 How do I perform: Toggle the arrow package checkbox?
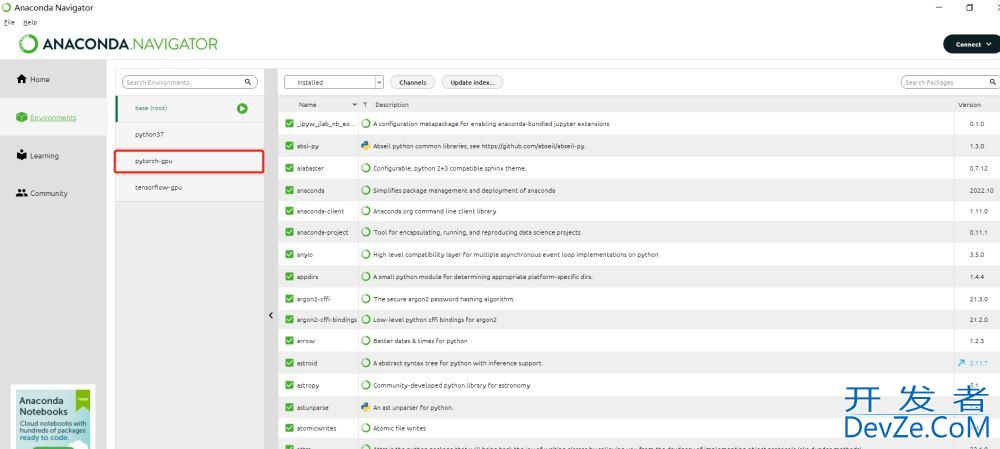[x=290, y=341]
